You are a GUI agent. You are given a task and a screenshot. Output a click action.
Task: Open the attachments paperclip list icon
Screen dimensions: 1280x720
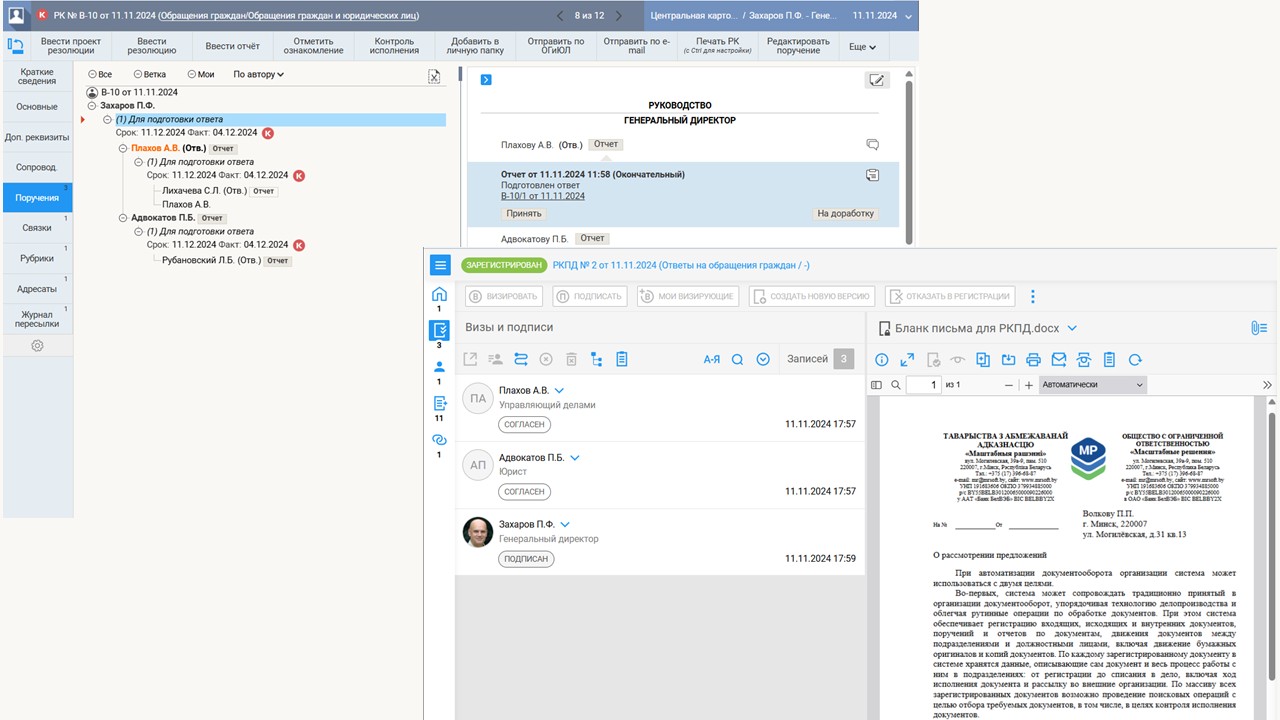point(1258,328)
